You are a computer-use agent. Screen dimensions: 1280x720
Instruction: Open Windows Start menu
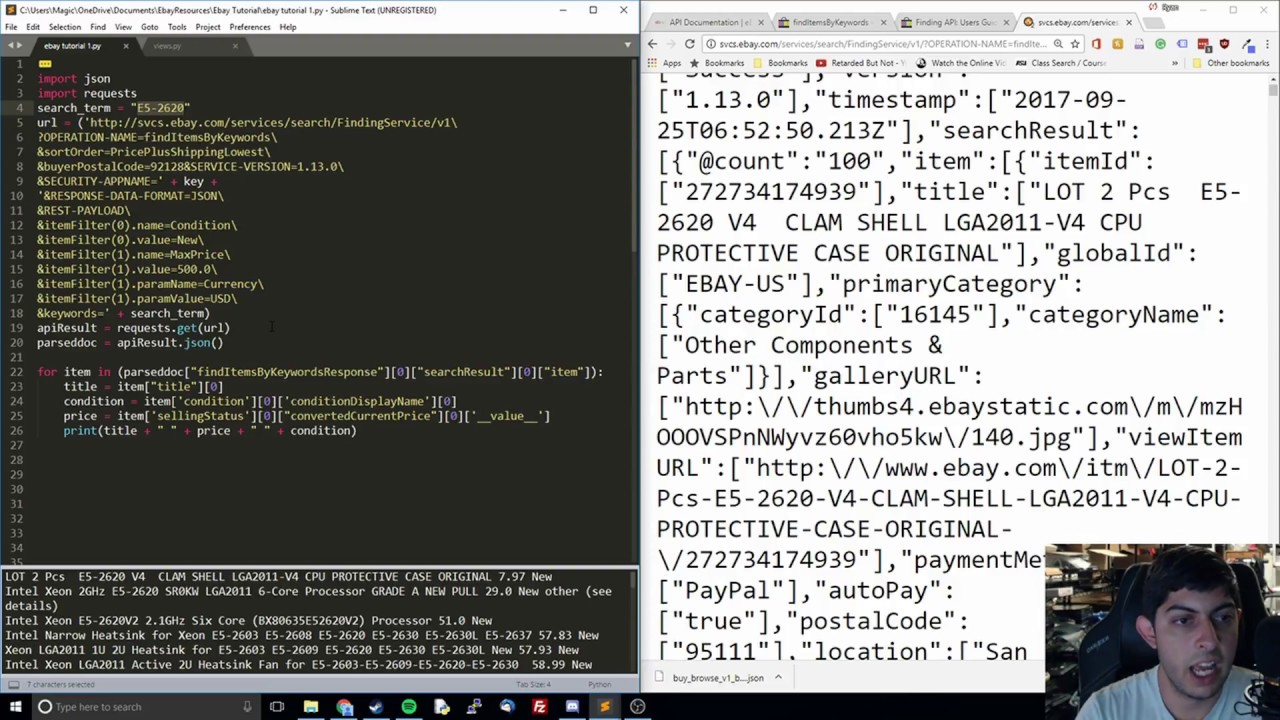tap(15, 707)
